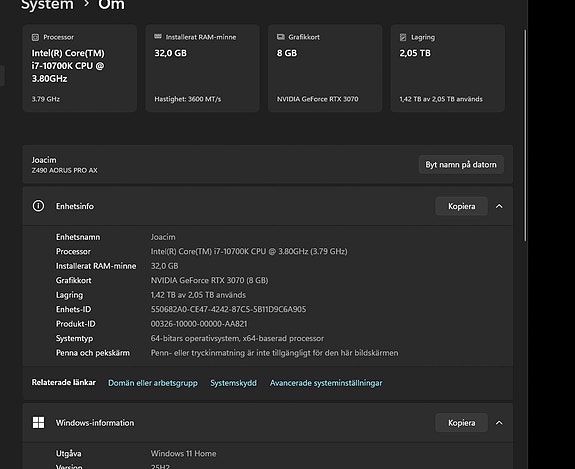Click the Enhetsinfo info circle icon
This screenshot has width=575, height=469.
click(x=38, y=206)
